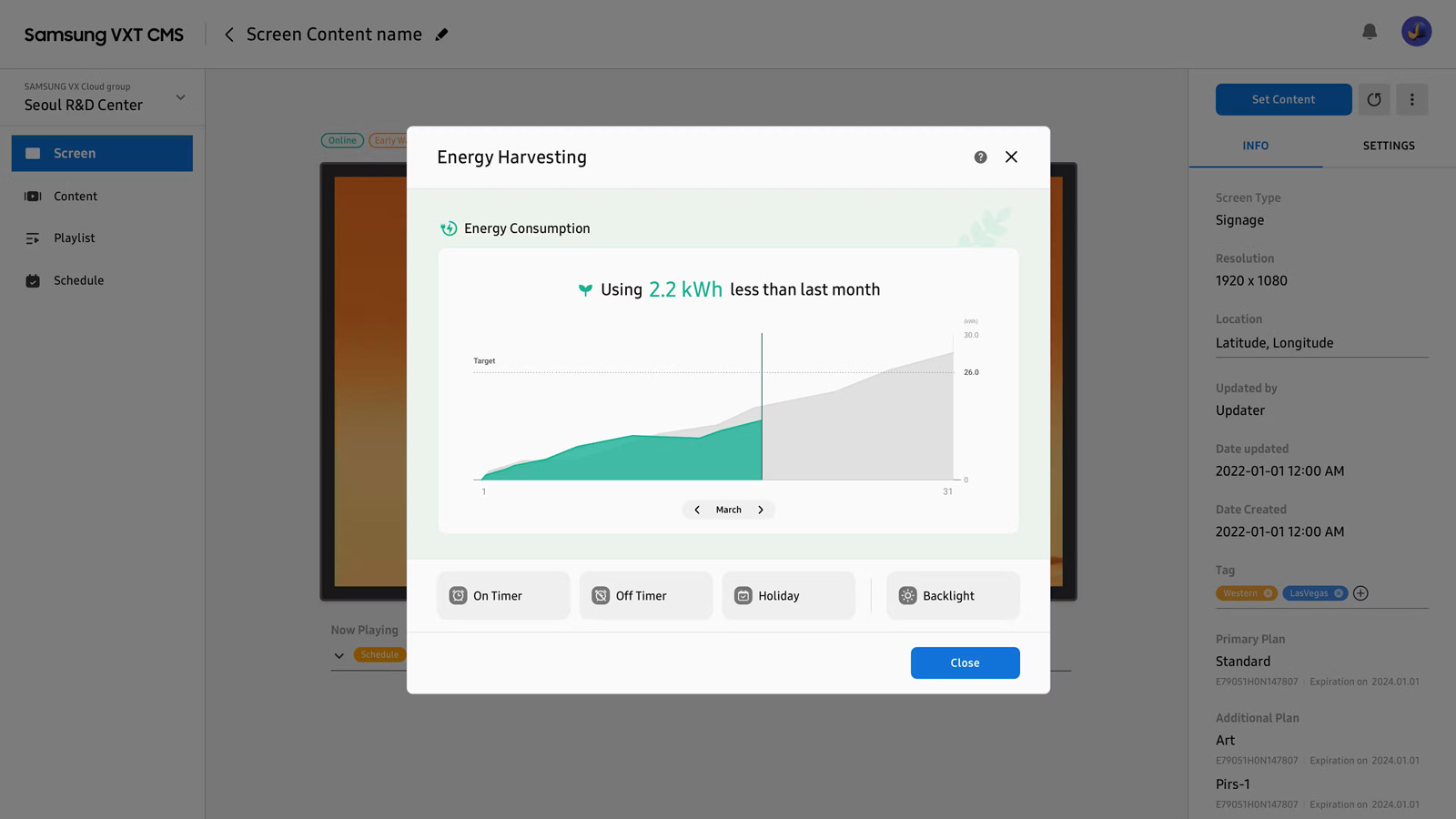Add a new tag with plus icon

click(1360, 593)
